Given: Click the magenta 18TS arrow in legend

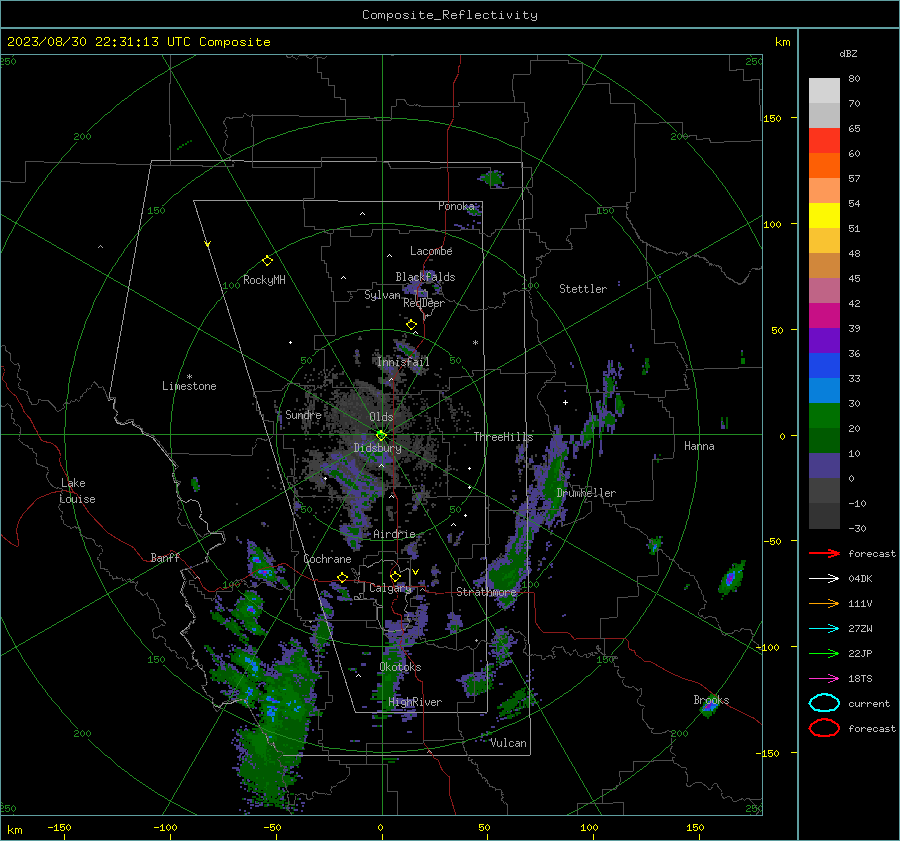Looking at the screenshot, I should (x=824, y=679).
